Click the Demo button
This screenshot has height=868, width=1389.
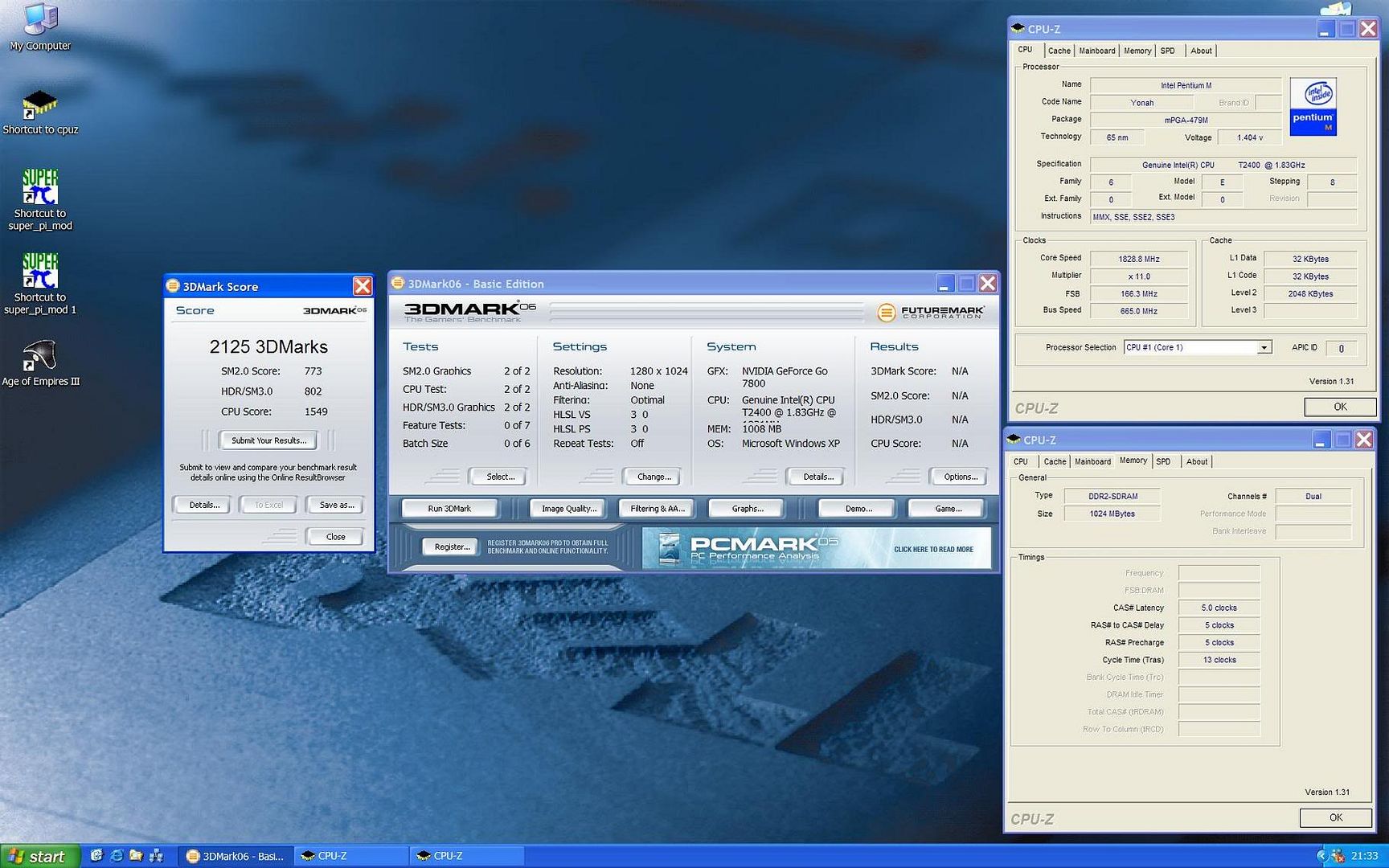click(857, 509)
